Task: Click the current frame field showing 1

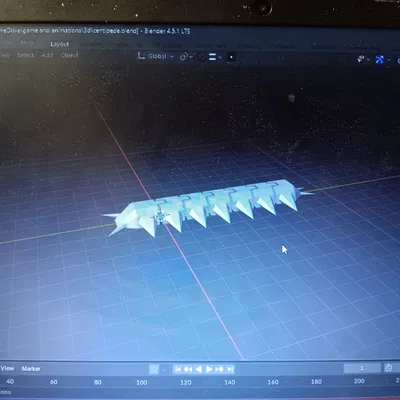Action: (x=362, y=368)
